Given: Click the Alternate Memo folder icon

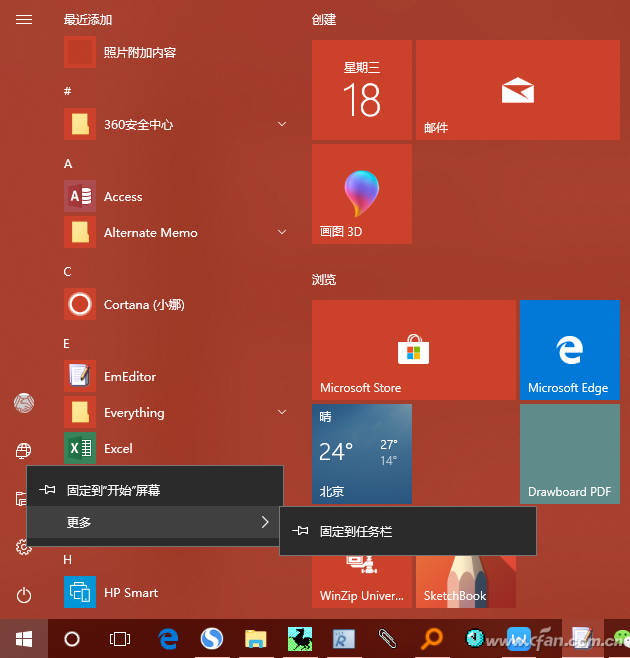Looking at the screenshot, I should pyautogui.click(x=80, y=232).
